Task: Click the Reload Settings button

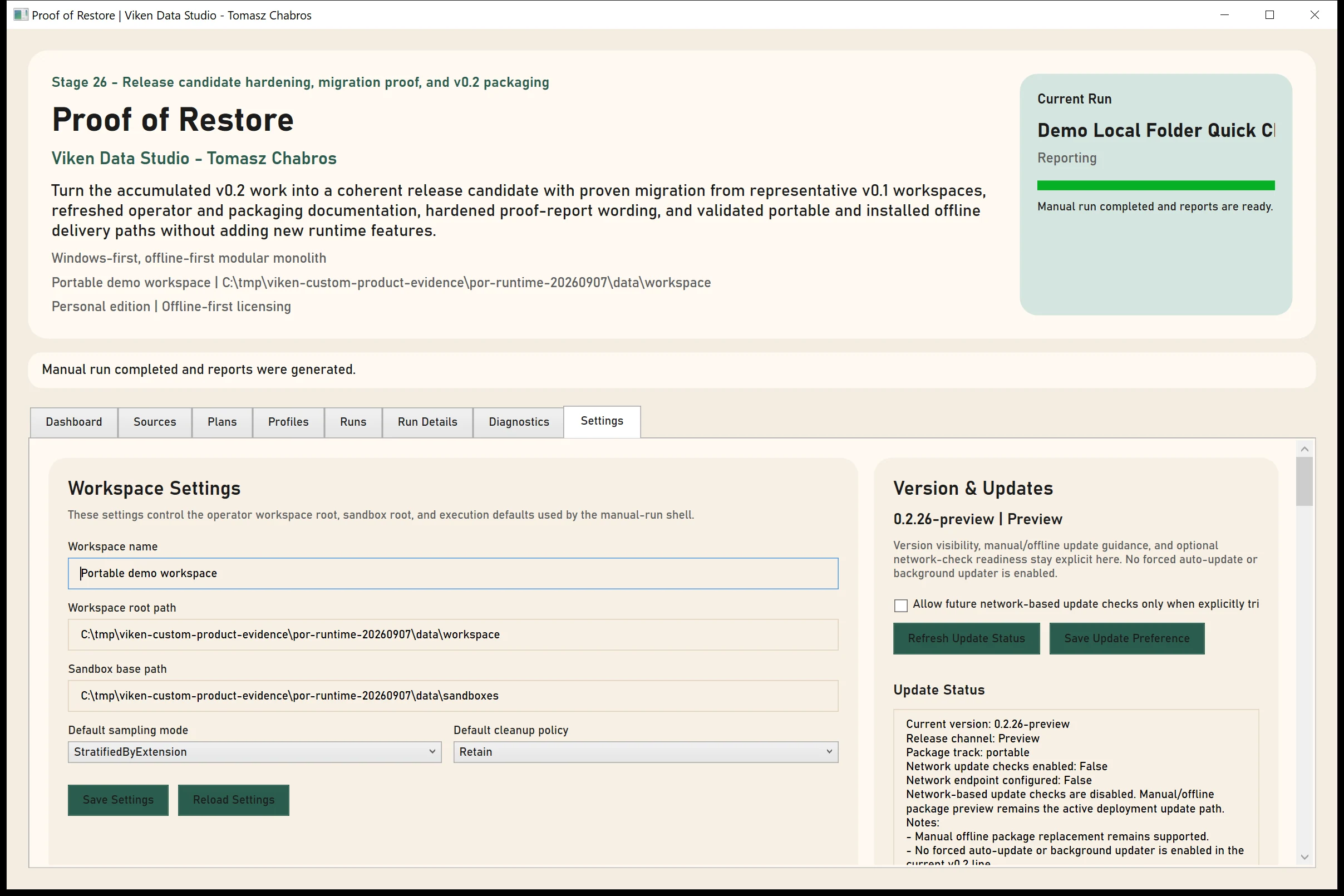Action: [x=234, y=800]
